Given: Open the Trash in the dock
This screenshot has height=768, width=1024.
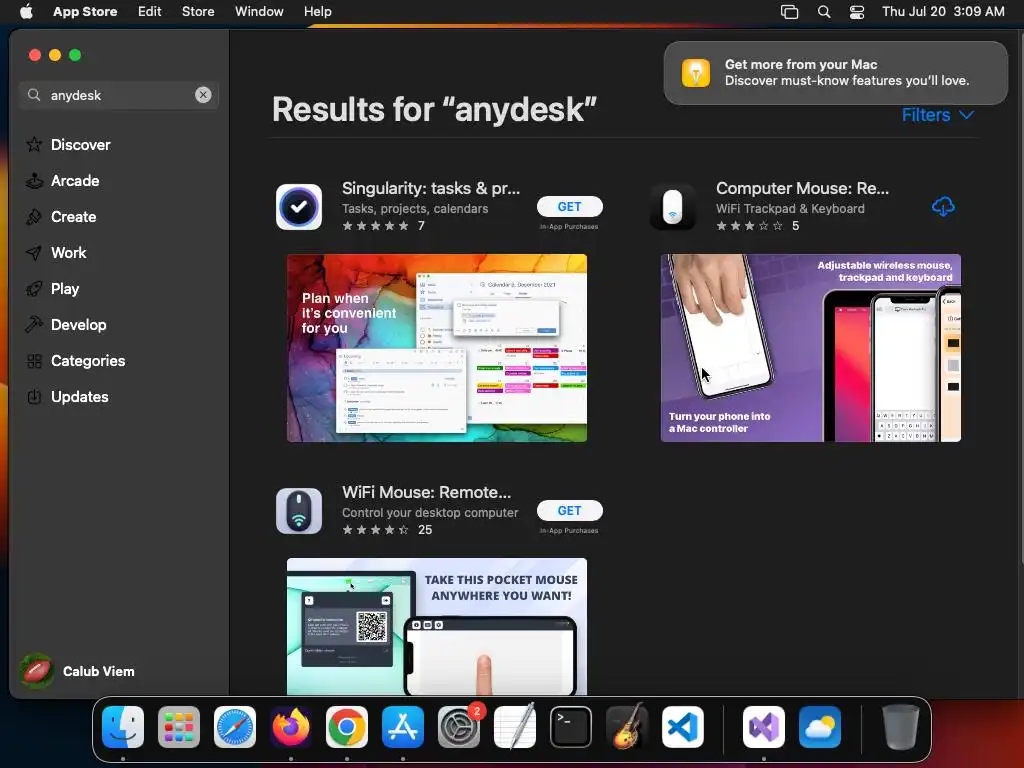Looking at the screenshot, I should click(x=901, y=726).
